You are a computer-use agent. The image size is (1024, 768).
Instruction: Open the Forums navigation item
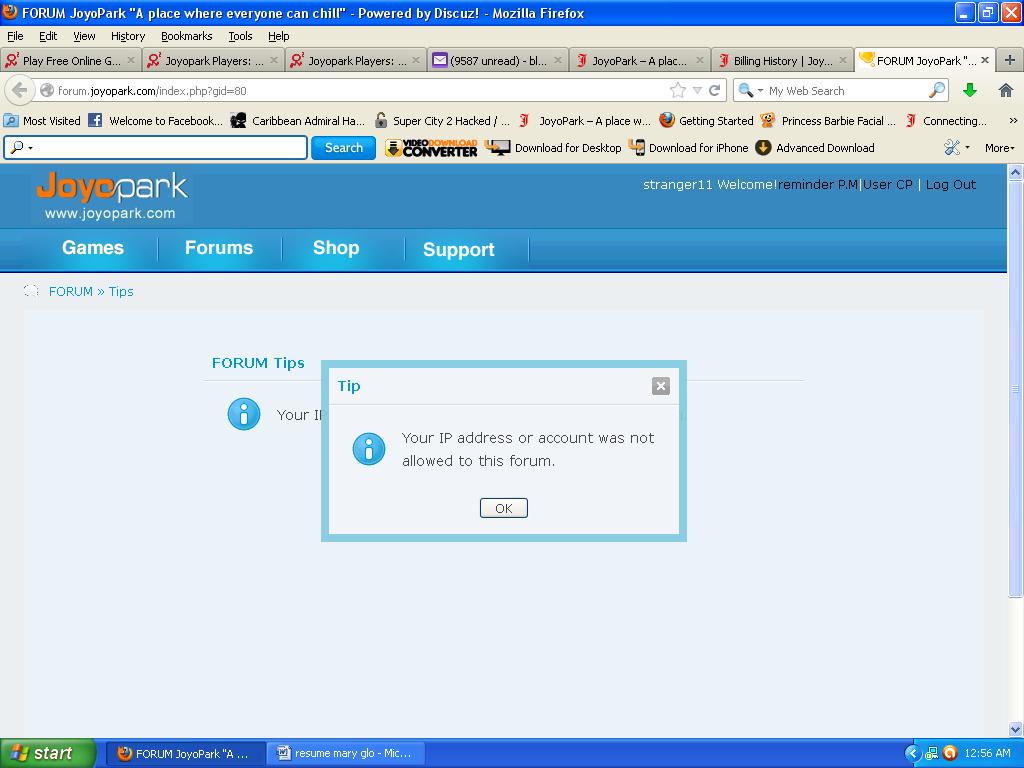click(219, 248)
